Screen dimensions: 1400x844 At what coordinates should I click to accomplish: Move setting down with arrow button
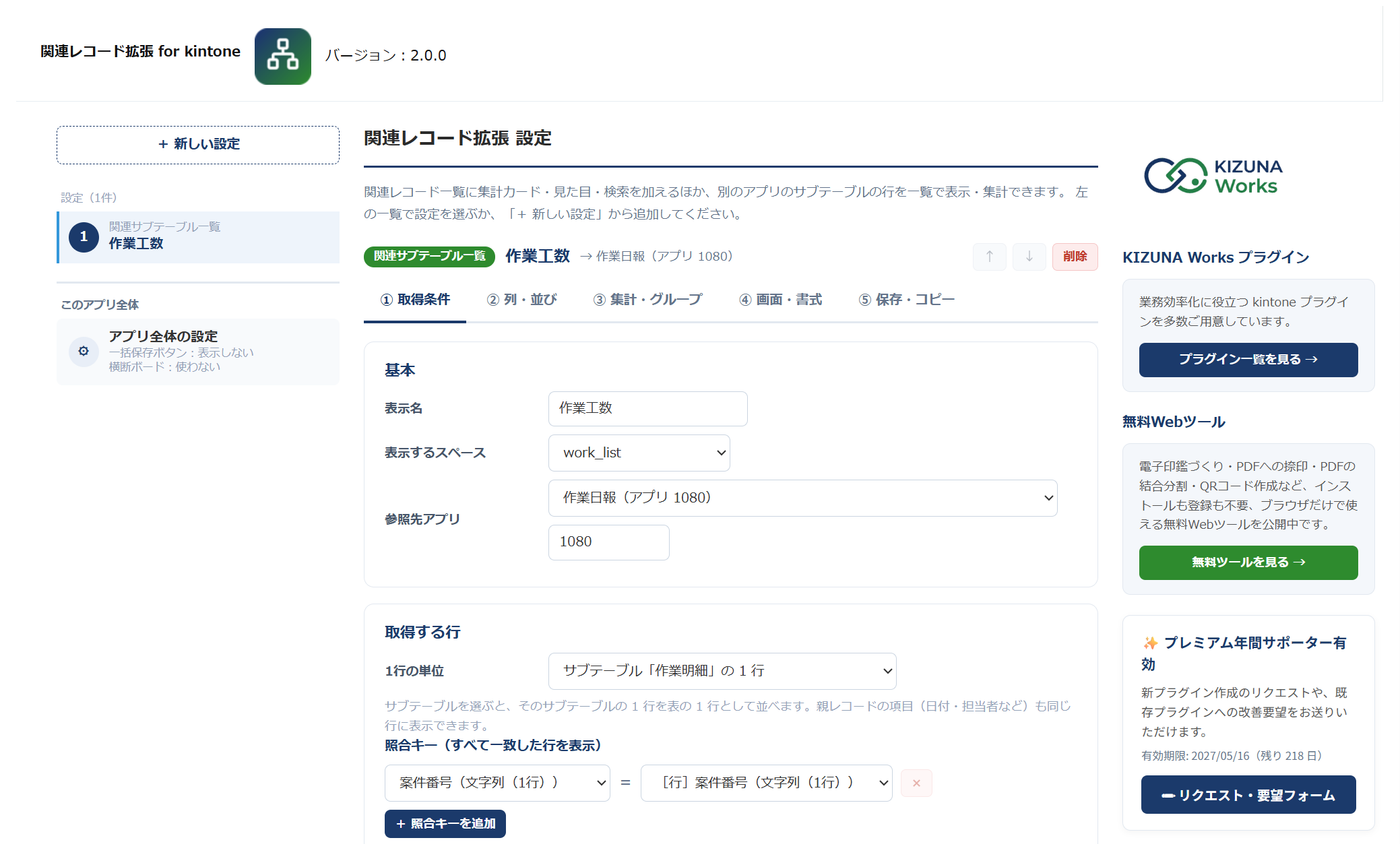(1029, 257)
